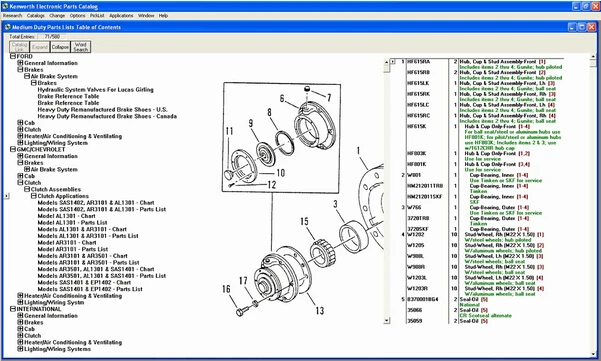Screen dimensions: 601x361
Task: Click the Expand button
Action: click(x=40, y=47)
